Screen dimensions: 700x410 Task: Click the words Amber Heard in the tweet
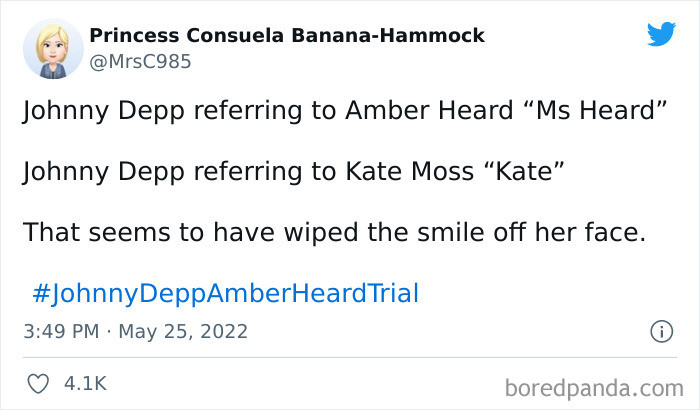coord(429,110)
